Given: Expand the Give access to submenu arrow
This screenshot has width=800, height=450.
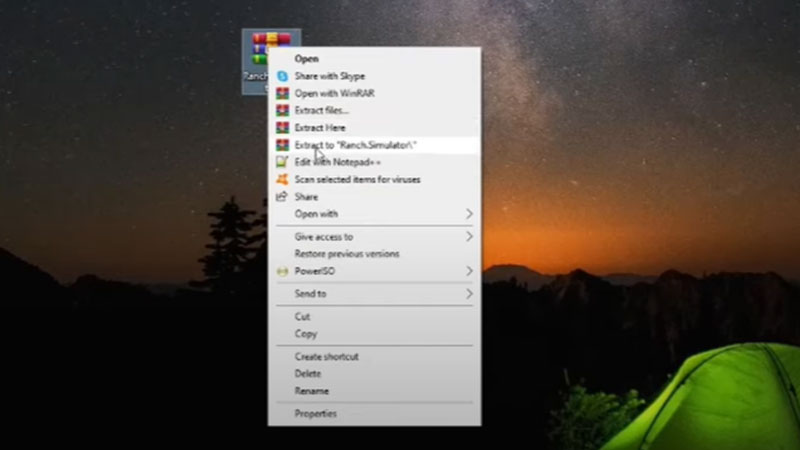Looking at the screenshot, I should [469, 237].
